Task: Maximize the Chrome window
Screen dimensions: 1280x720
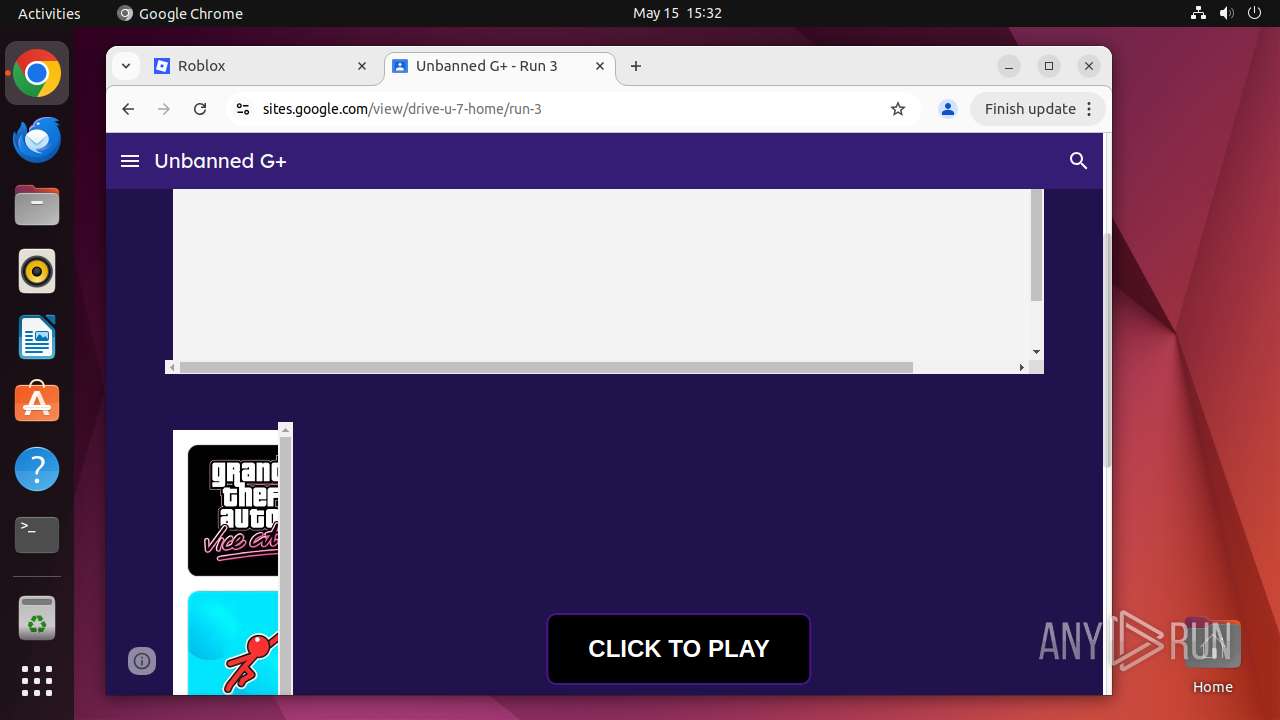Action: click(1049, 66)
